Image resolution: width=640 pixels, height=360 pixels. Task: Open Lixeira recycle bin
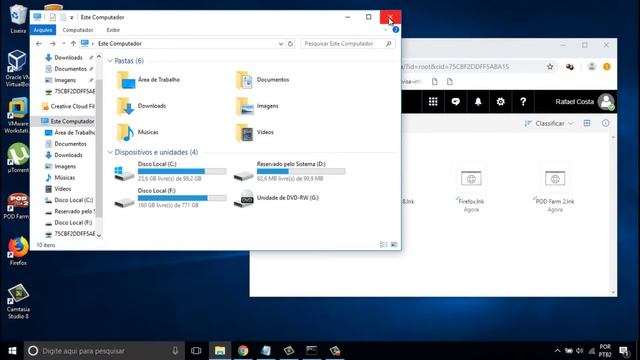18,19
